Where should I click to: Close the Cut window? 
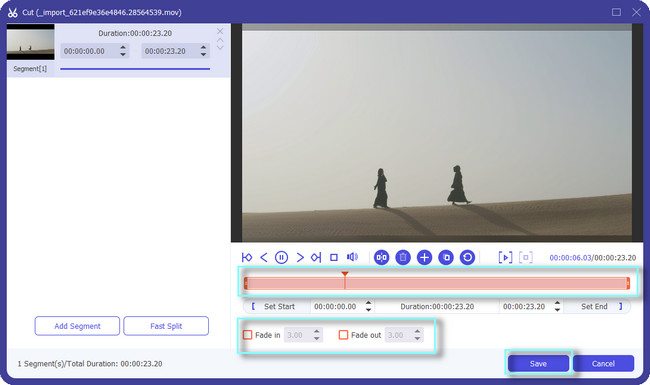636,12
